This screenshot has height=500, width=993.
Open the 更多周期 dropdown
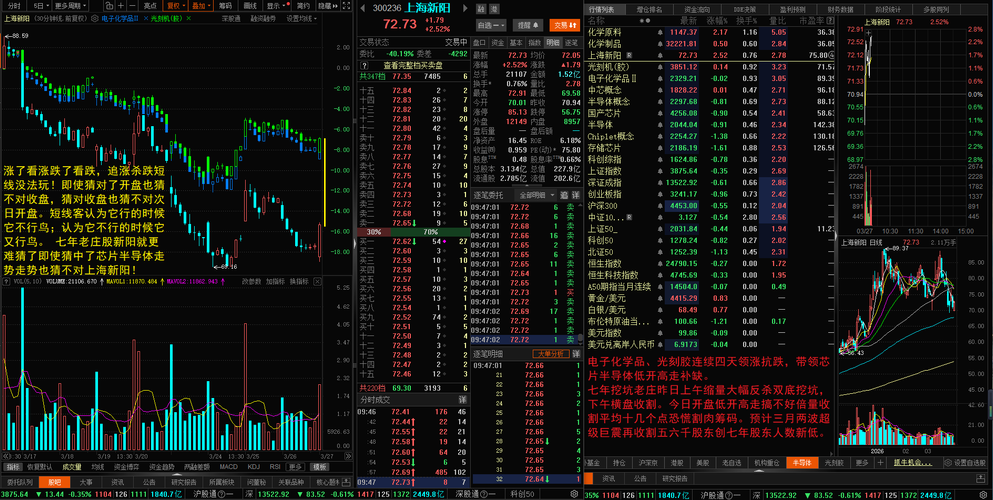coord(70,6)
